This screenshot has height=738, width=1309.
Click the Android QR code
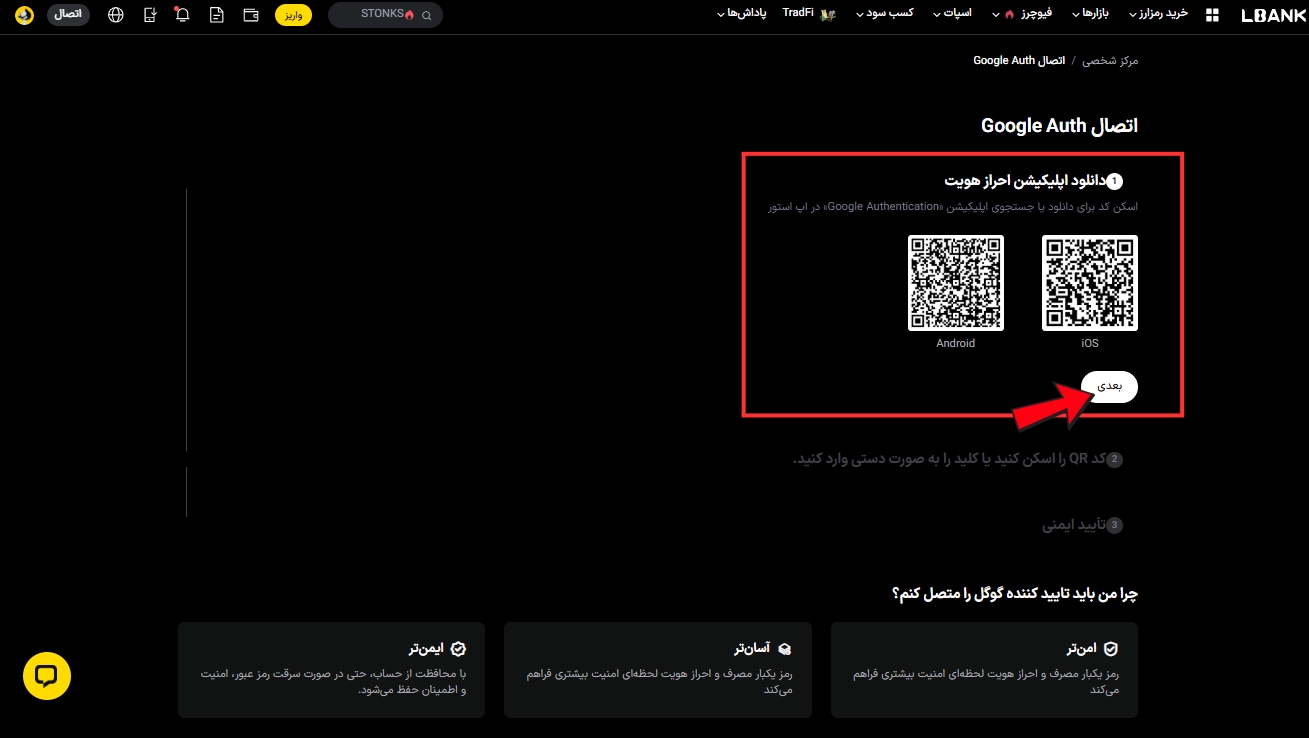pos(956,283)
